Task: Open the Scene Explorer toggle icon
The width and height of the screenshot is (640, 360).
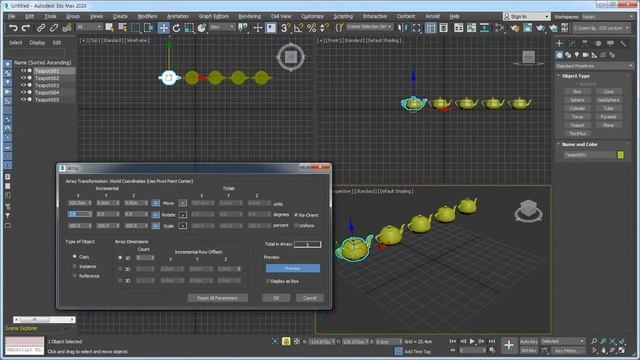Action: [x=431, y=28]
